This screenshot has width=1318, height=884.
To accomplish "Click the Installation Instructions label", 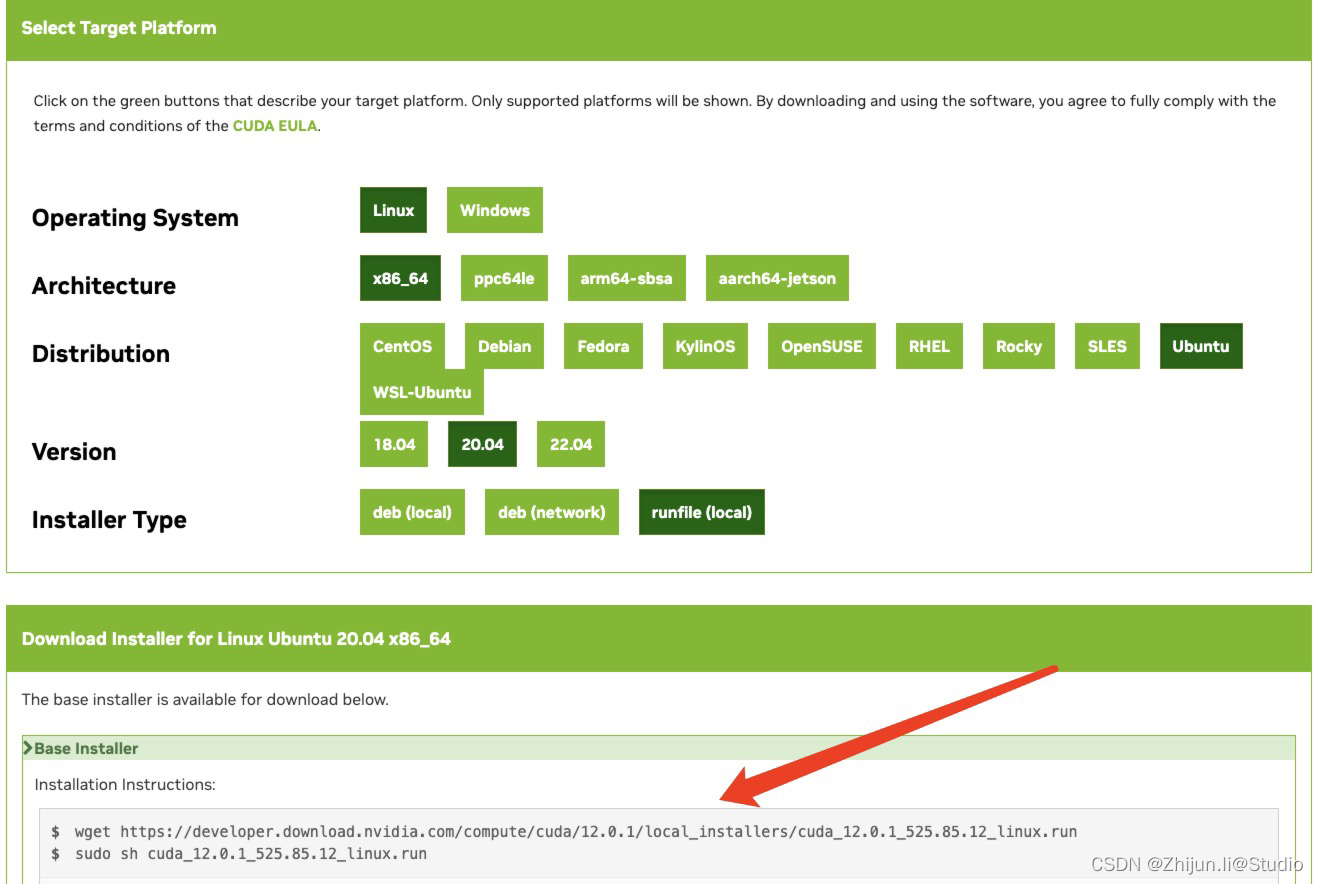I will pos(125,785).
